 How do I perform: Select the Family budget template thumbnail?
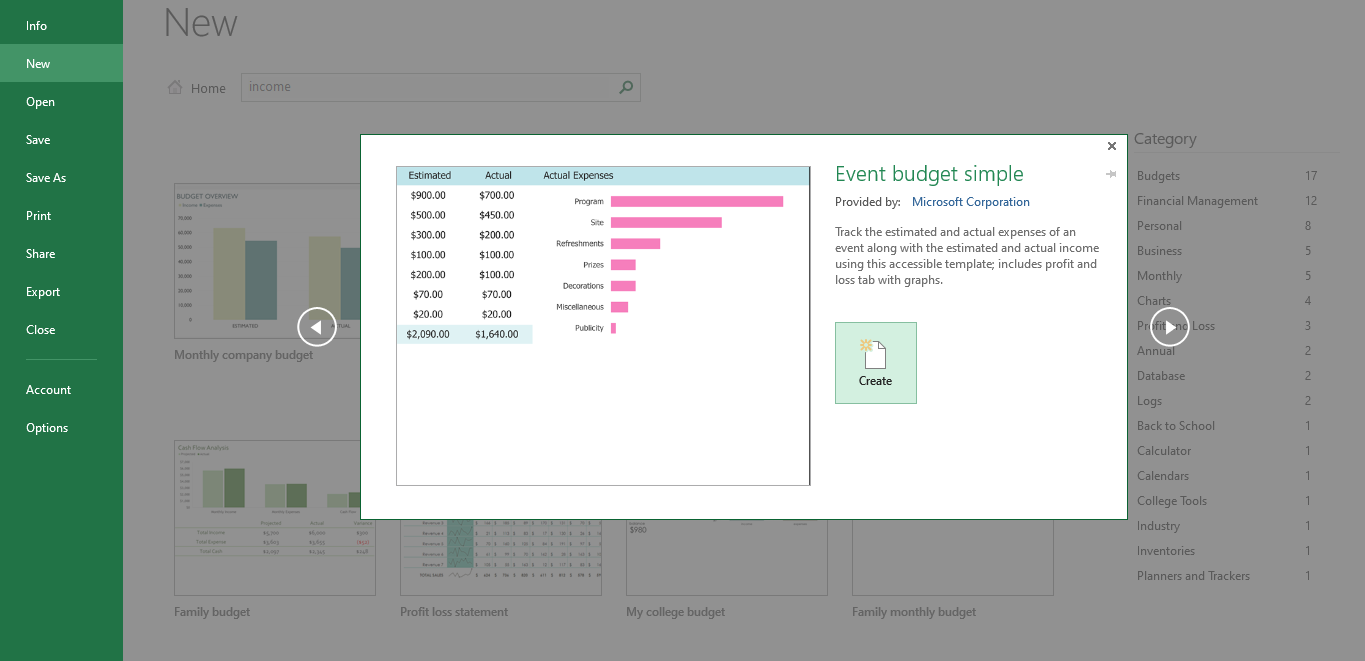(x=274, y=518)
